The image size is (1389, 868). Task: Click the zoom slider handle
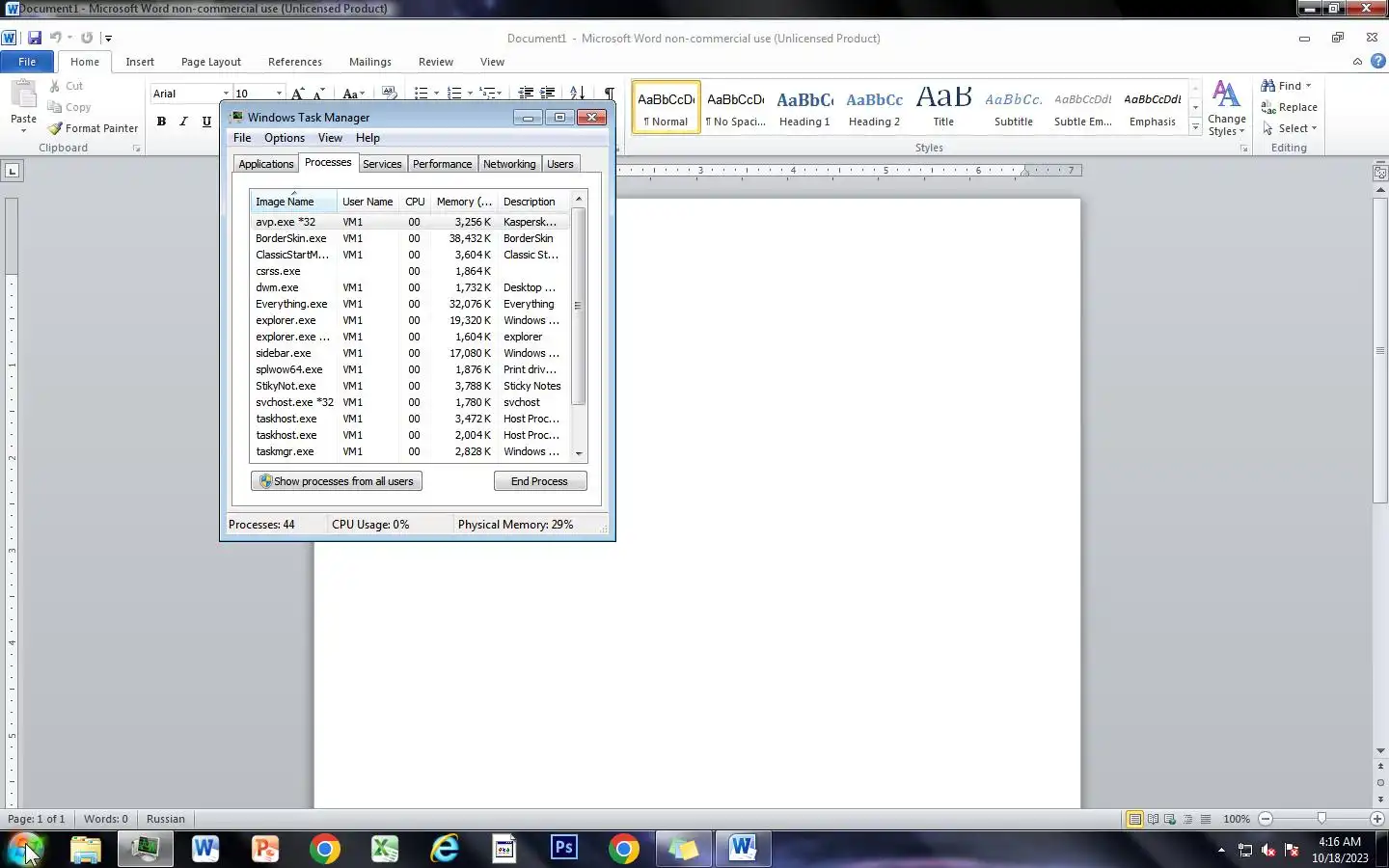tap(1321, 819)
